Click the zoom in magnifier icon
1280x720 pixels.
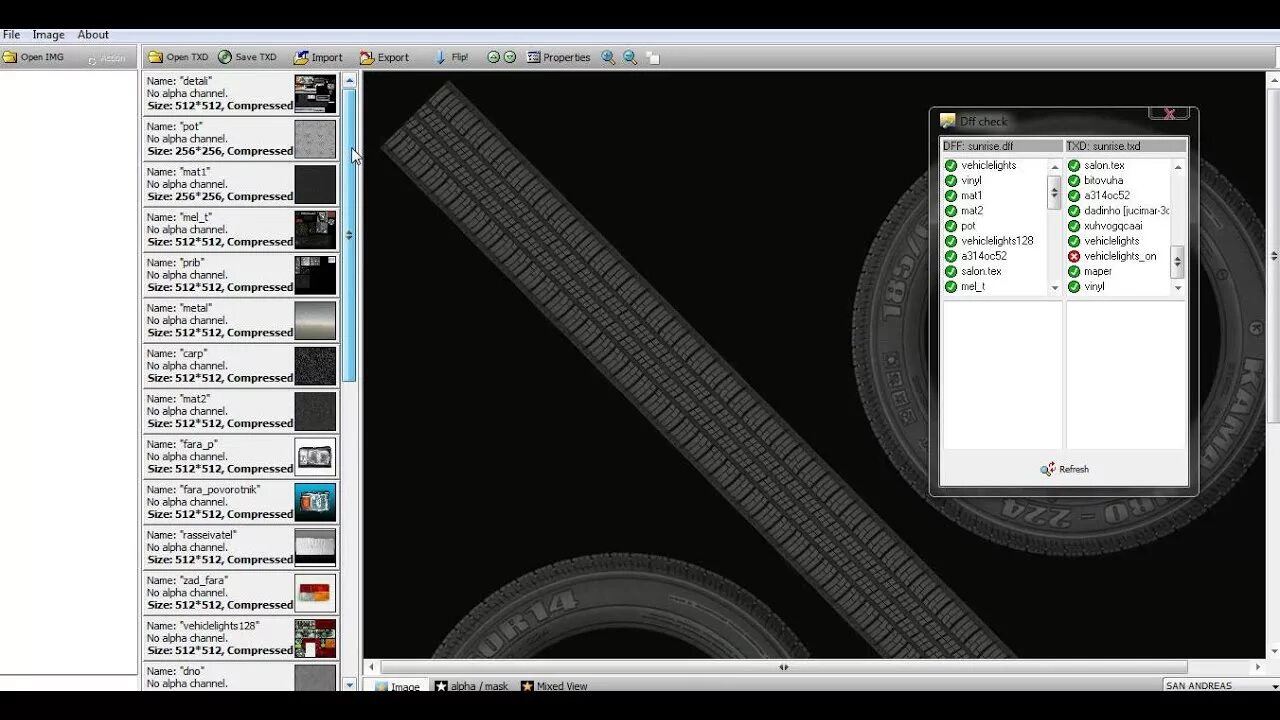608,58
